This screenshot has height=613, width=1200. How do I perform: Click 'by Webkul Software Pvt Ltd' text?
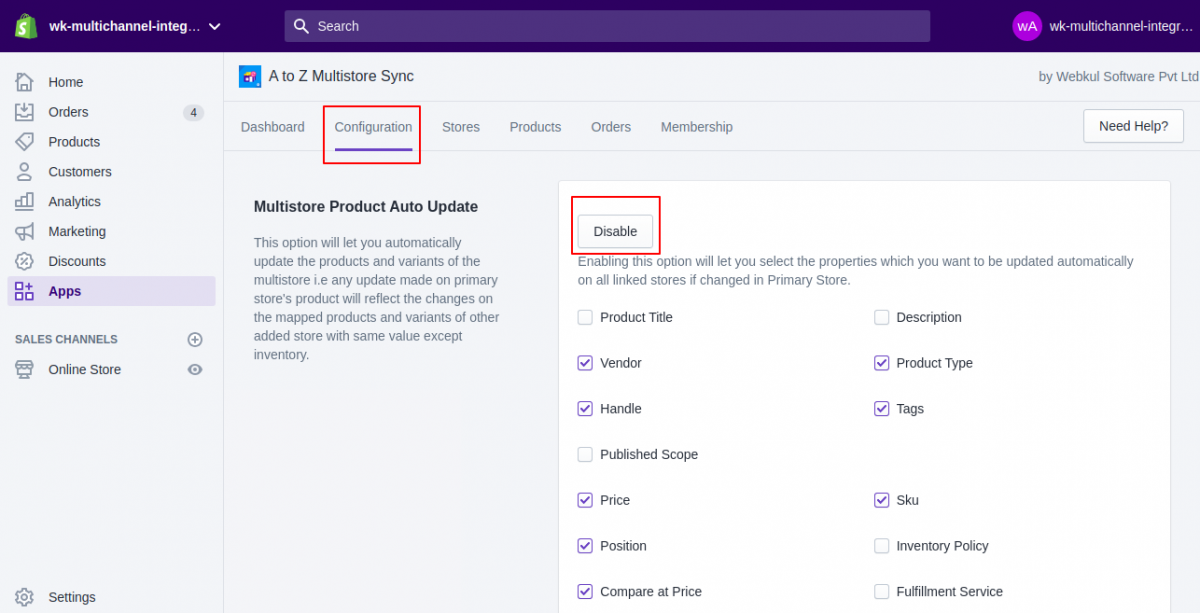[x=1118, y=76]
